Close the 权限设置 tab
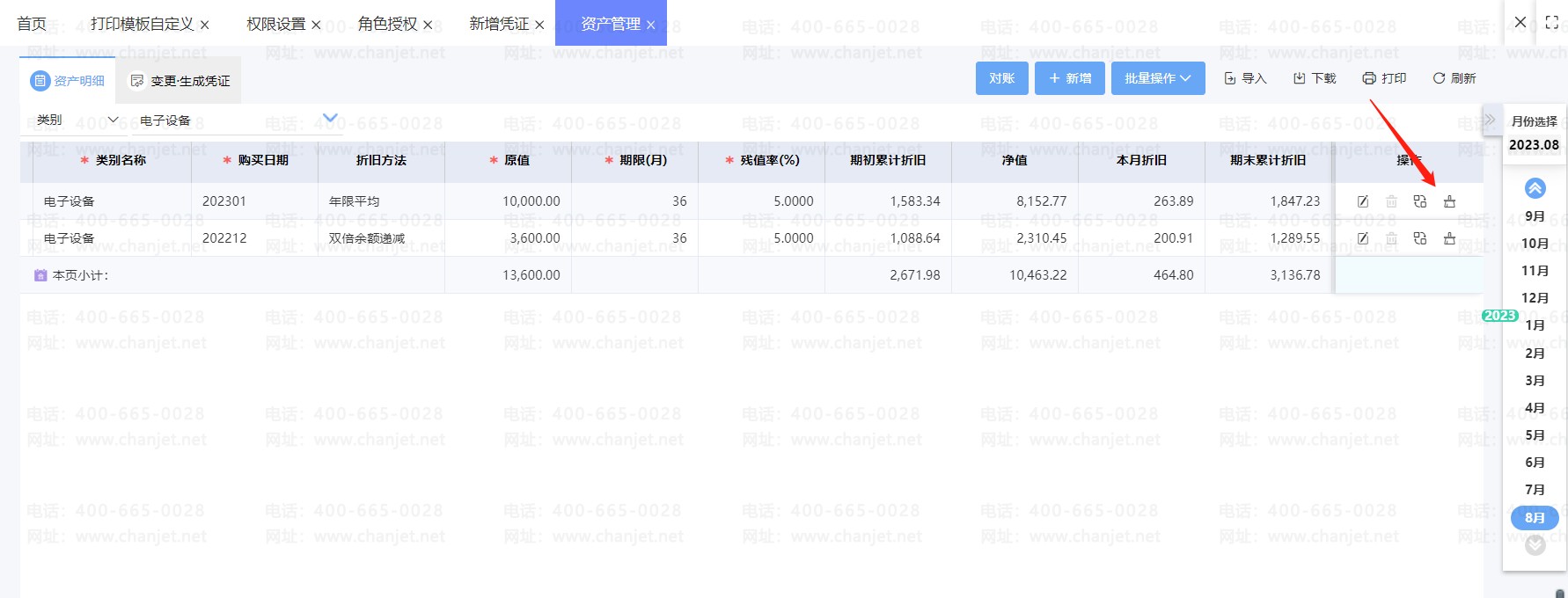 316,26
